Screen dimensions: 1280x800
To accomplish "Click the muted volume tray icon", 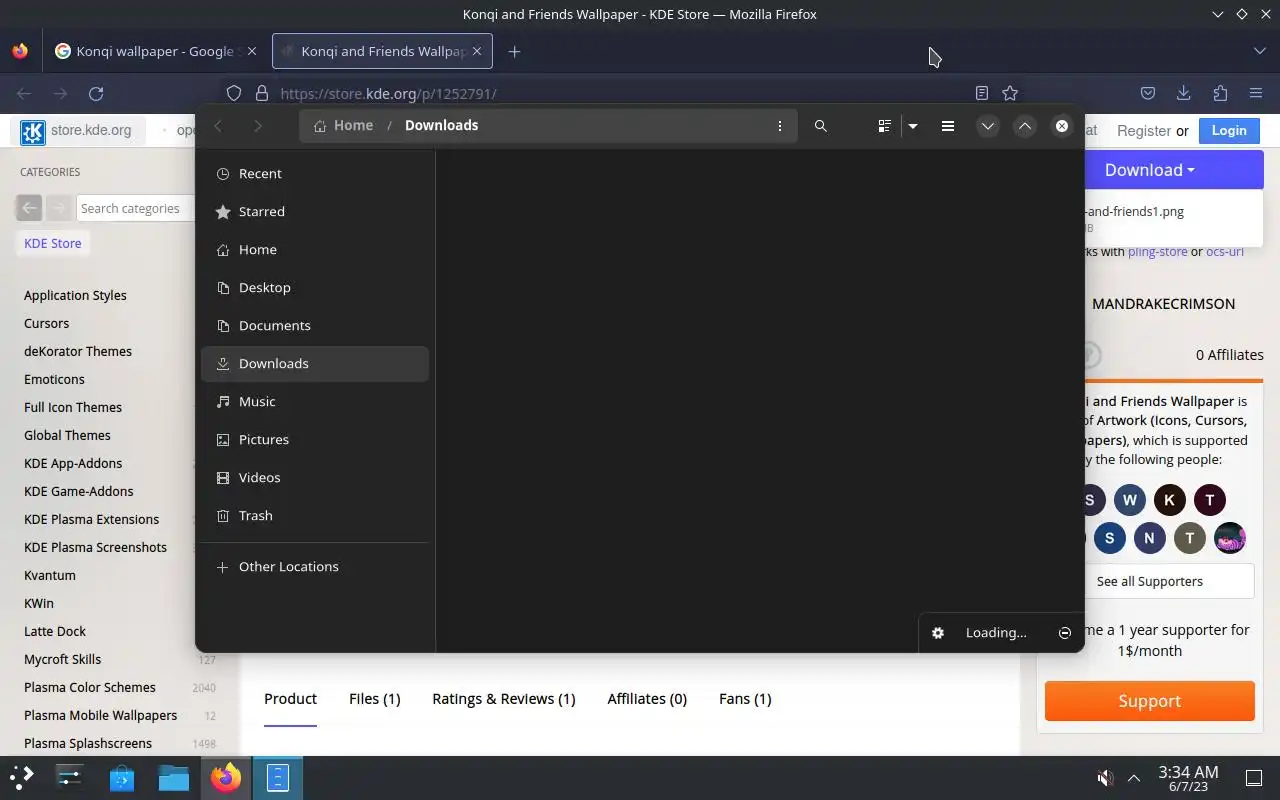I will coord(1105,778).
